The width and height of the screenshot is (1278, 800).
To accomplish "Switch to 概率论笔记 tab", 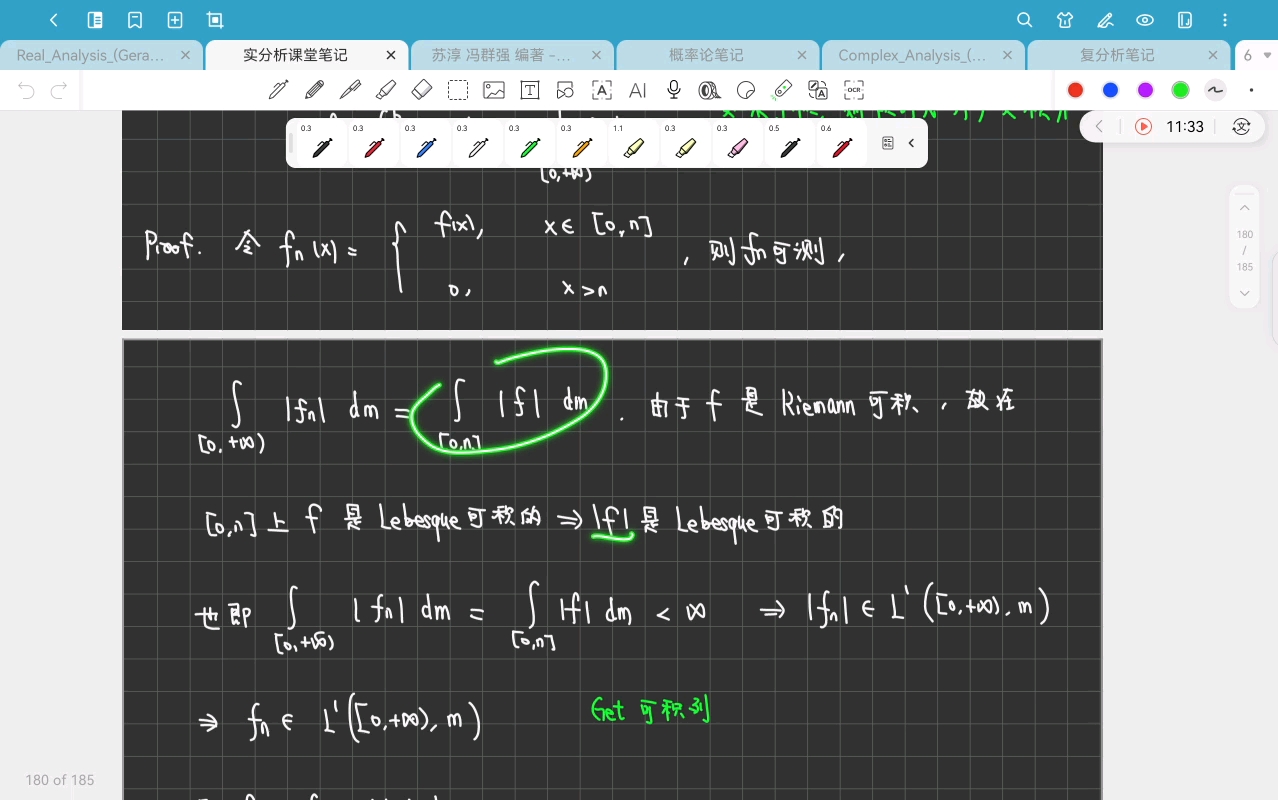I will coord(706,55).
